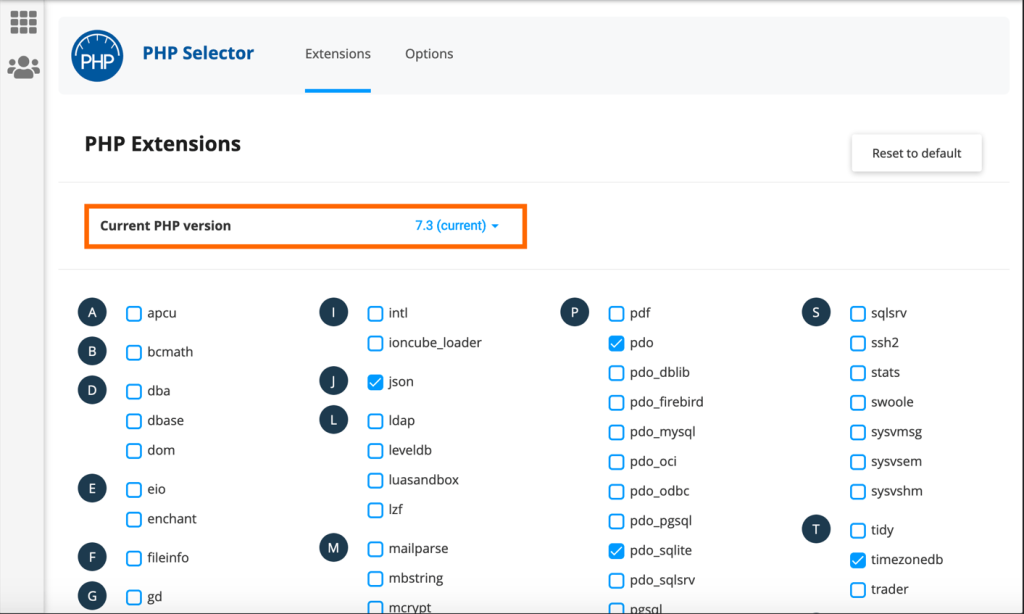1024x614 pixels.
Task: Click the PHP Selector title link
Action: (x=198, y=53)
